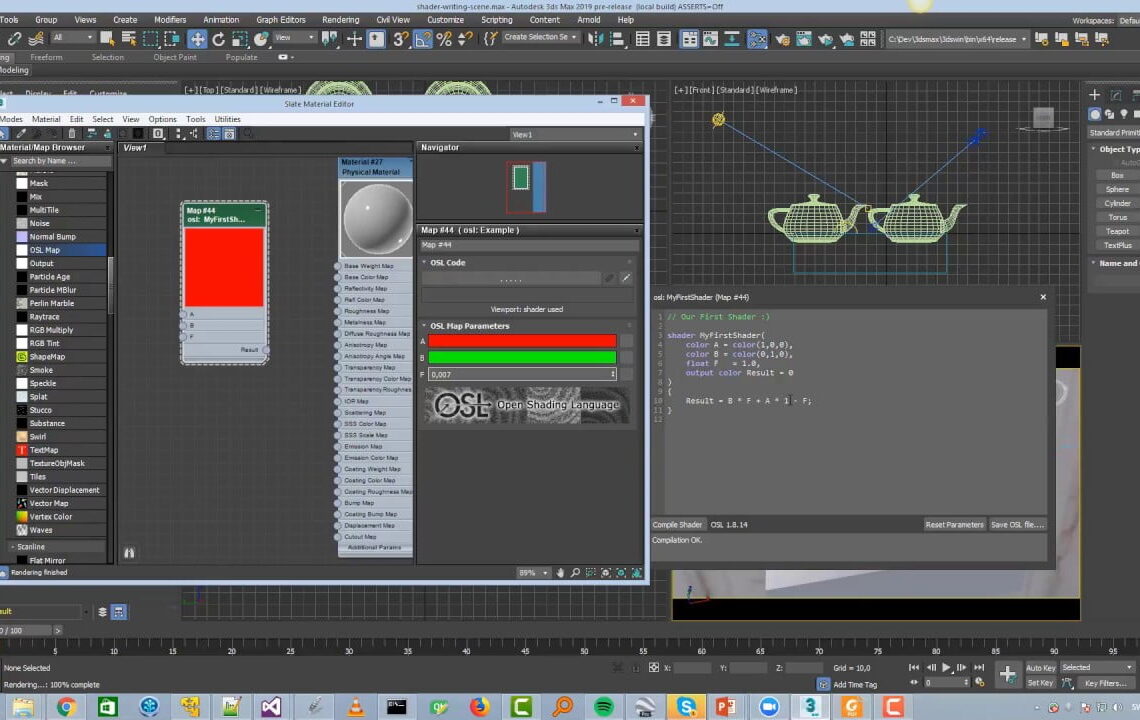
Task: Open Spotify from the Windows taskbar
Action: point(603,706)
